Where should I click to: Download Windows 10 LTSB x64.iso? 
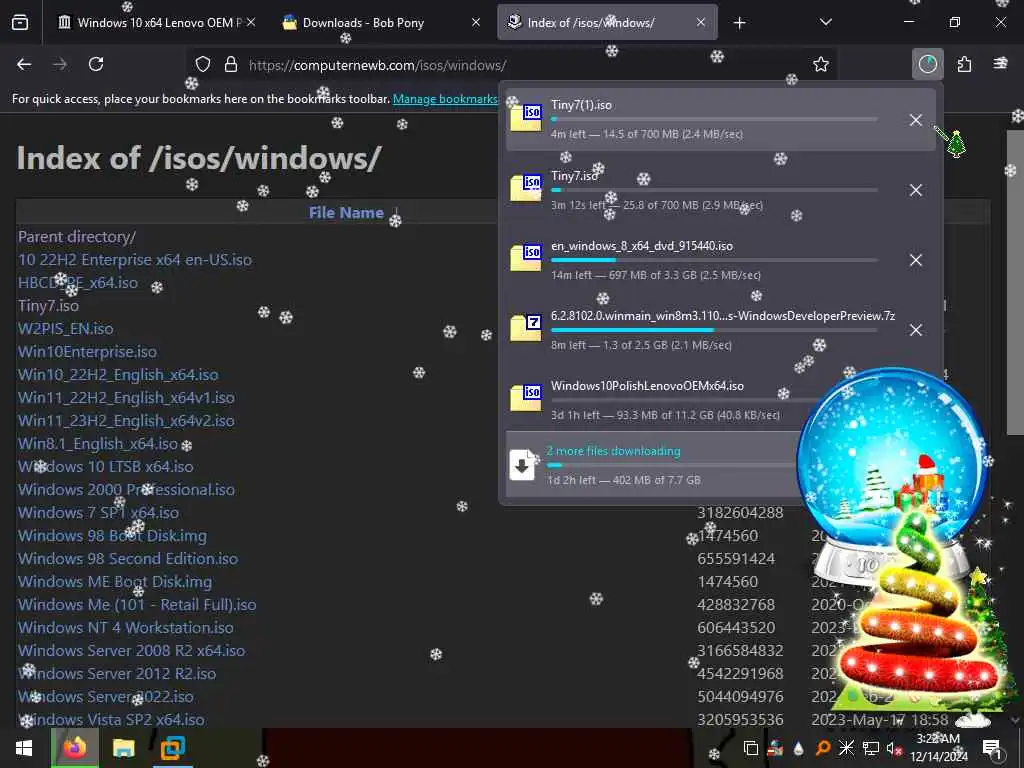106,466
